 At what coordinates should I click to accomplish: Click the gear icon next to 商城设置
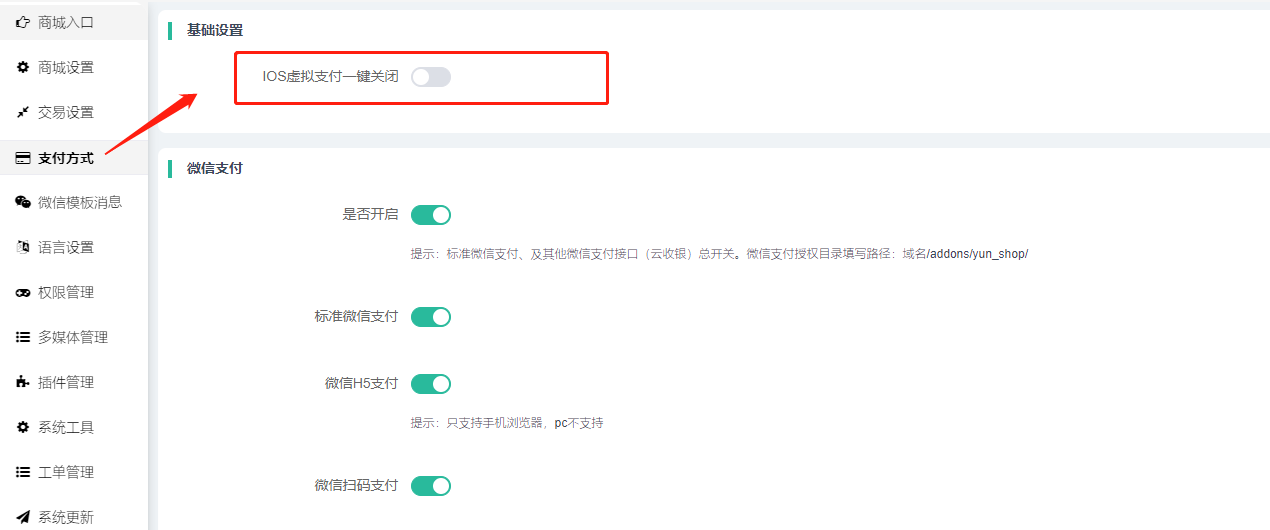coord(23,67)
